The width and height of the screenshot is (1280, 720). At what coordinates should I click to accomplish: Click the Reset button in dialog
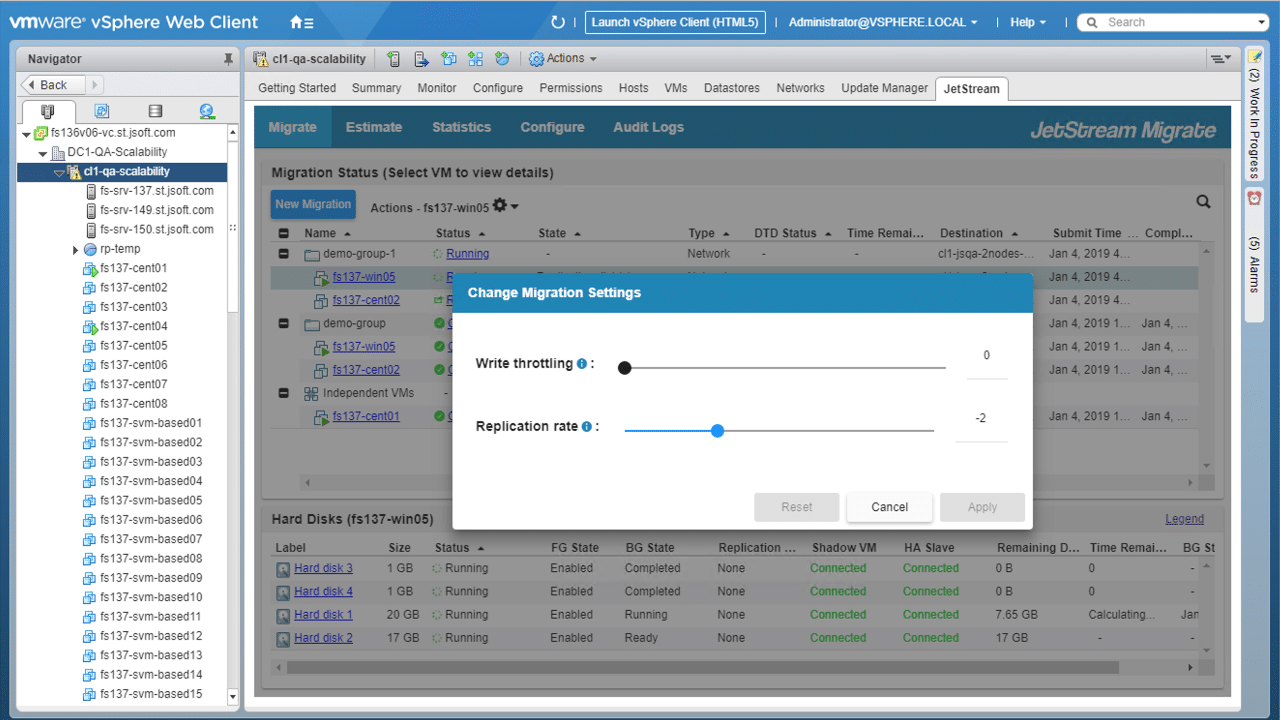tap(797, 507)
